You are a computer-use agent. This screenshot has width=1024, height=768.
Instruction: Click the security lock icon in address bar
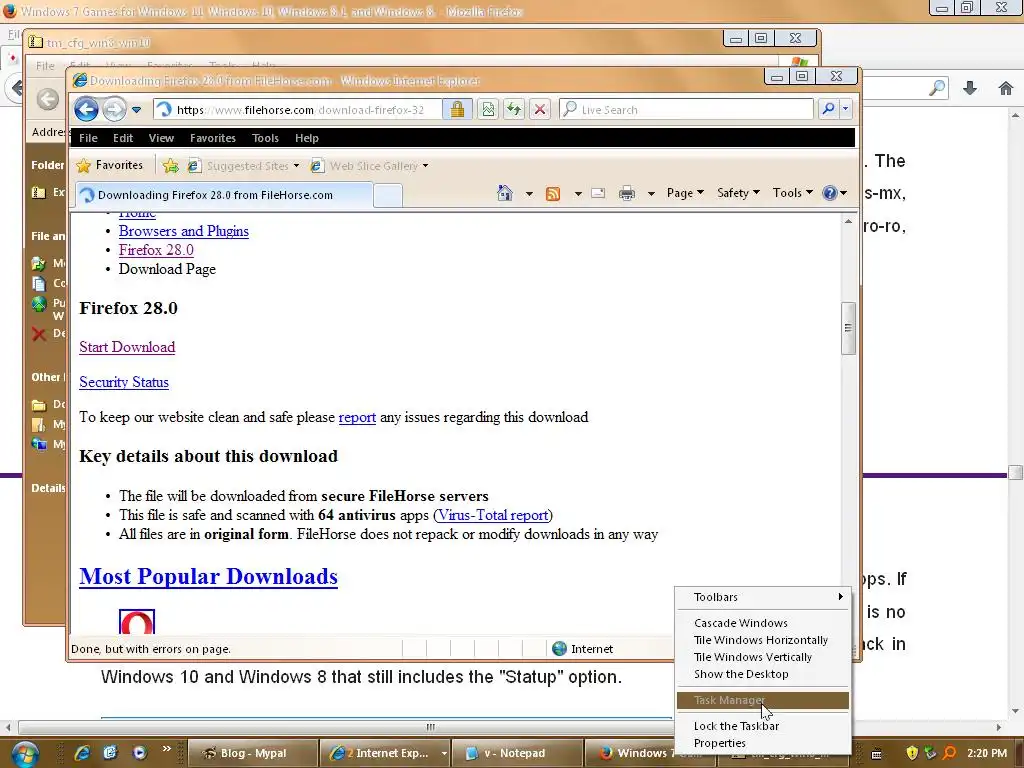pos(457,109)
